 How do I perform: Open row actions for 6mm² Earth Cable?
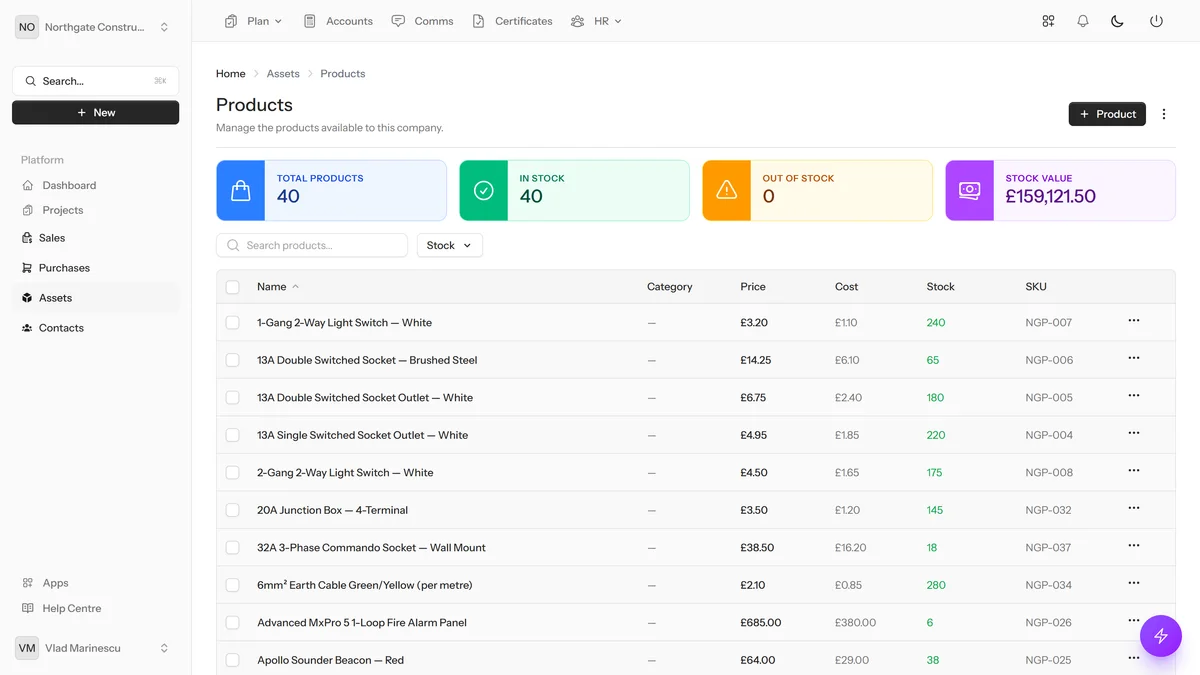point(1134,583)
